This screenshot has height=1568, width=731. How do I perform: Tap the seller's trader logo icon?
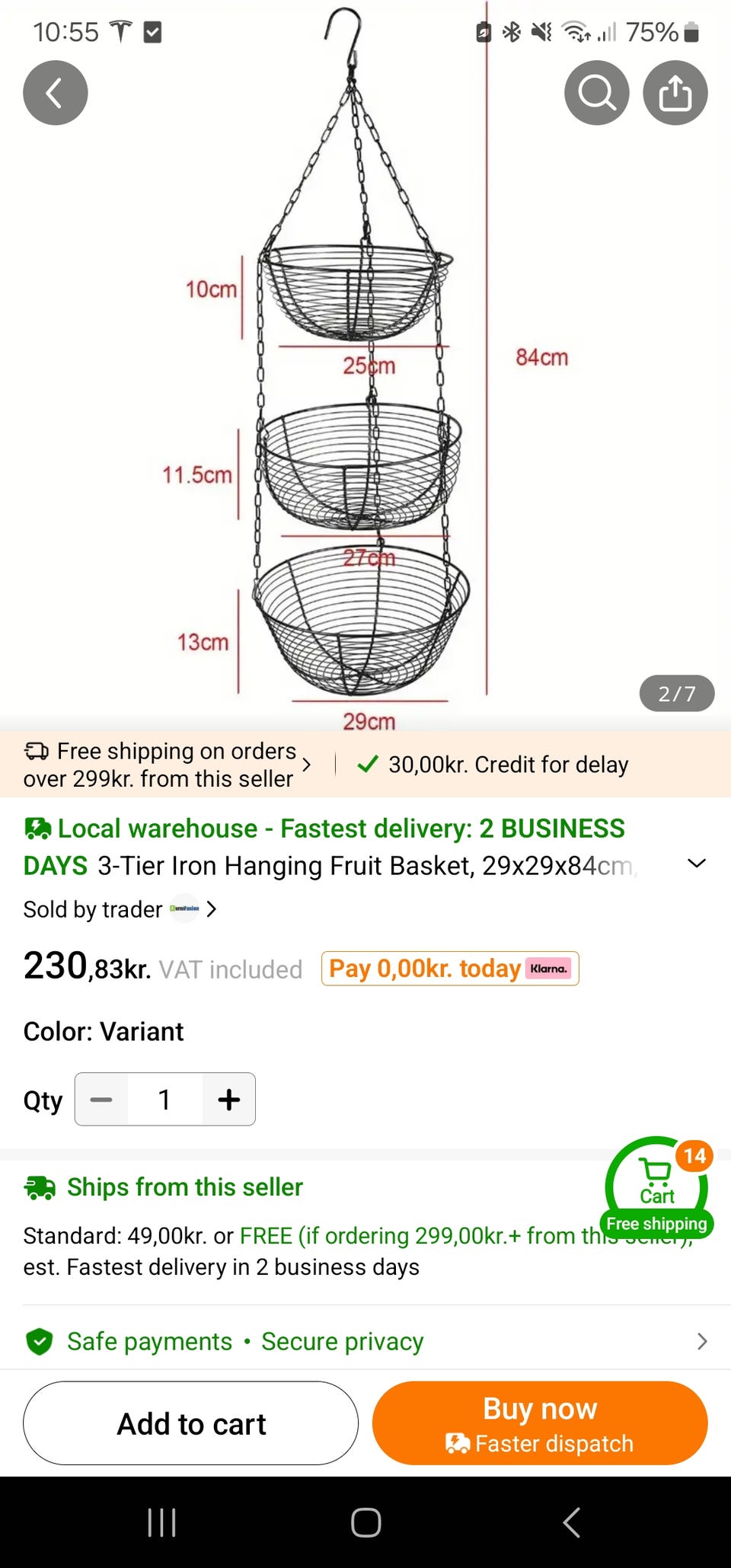(x=184, y=909)
